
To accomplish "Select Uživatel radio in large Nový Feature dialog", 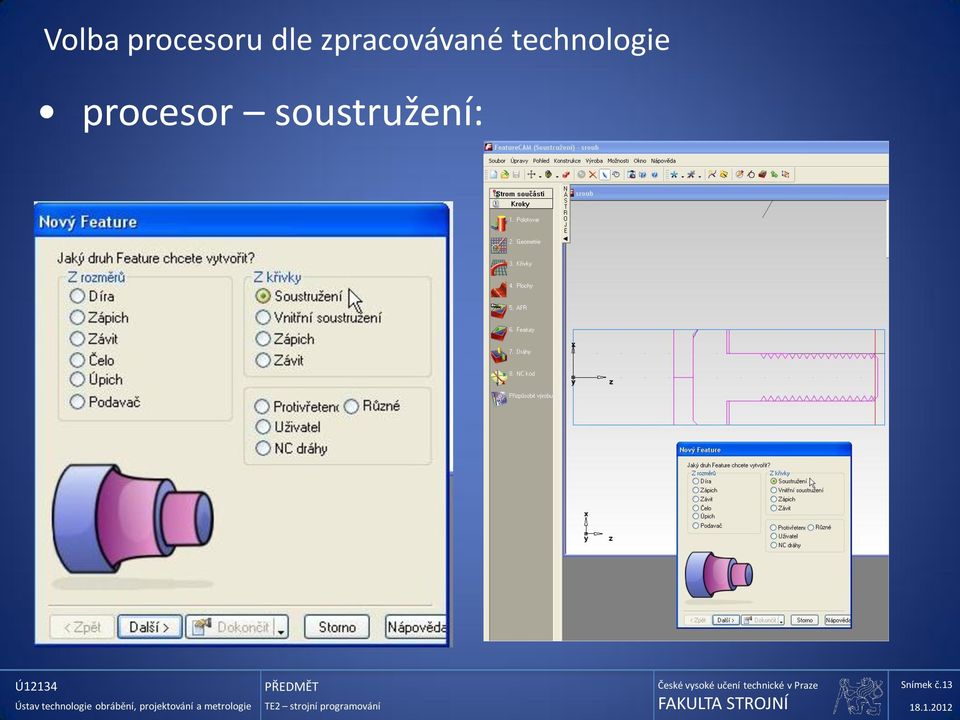I will 263,427.
